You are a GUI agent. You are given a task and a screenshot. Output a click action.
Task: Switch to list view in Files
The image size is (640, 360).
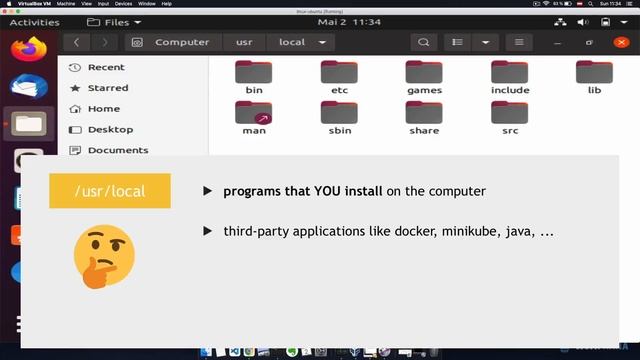(458, 42)
